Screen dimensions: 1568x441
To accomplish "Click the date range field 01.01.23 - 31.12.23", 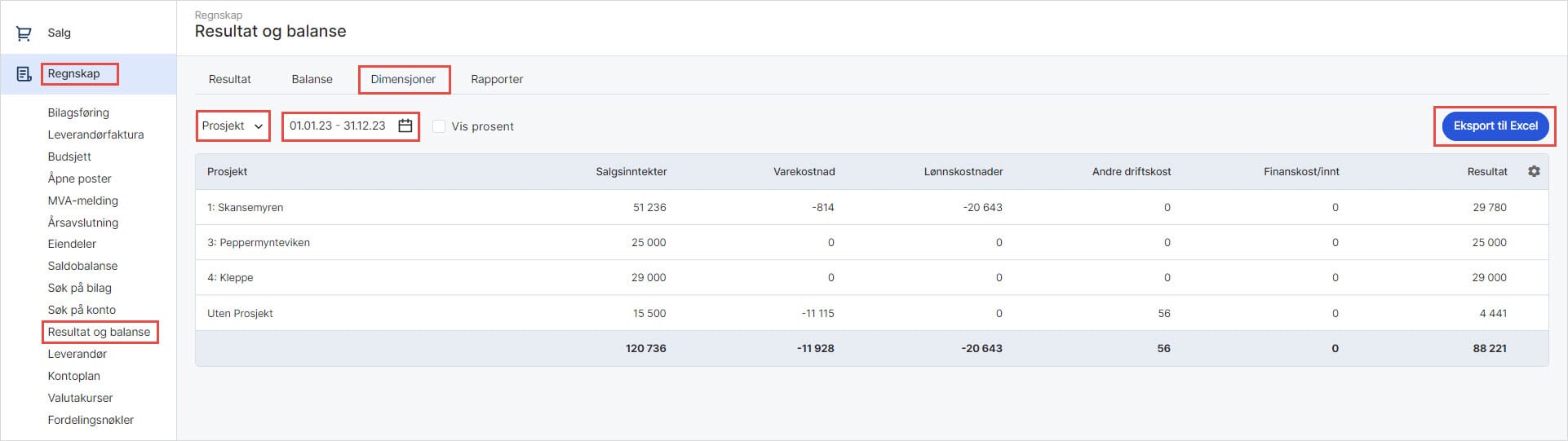I will 338,126.
